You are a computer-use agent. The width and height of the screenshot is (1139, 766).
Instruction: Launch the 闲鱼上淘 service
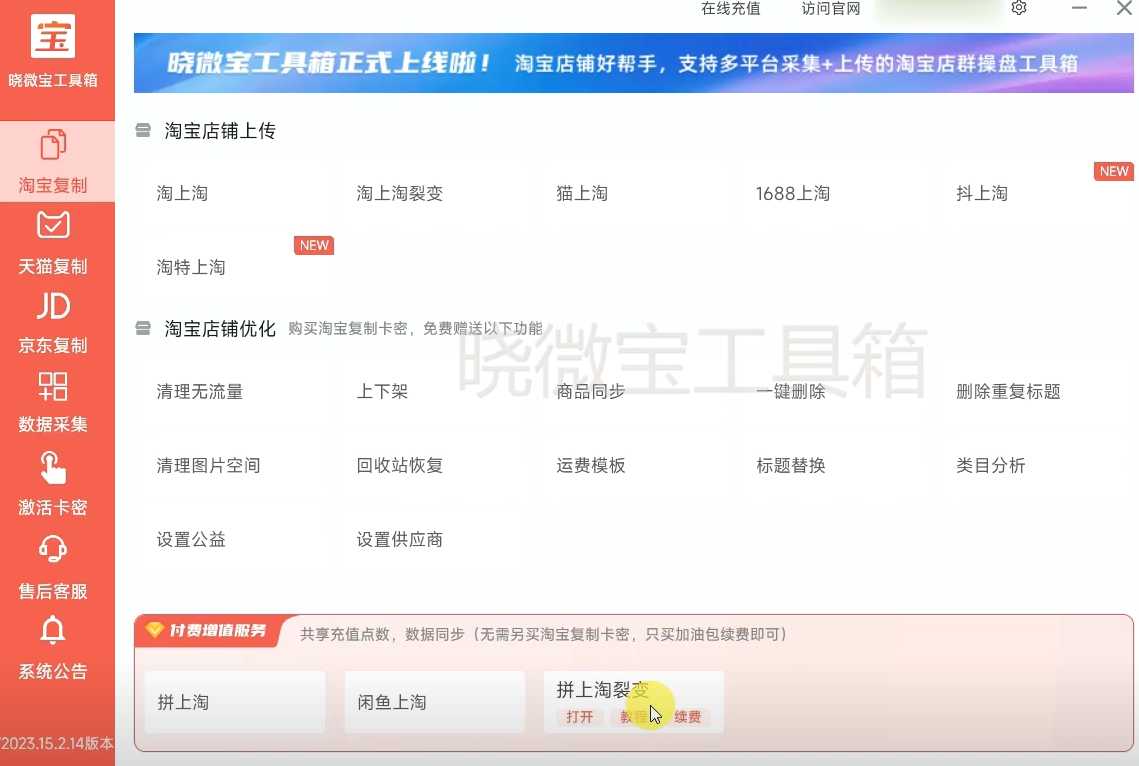coord(434,702)
